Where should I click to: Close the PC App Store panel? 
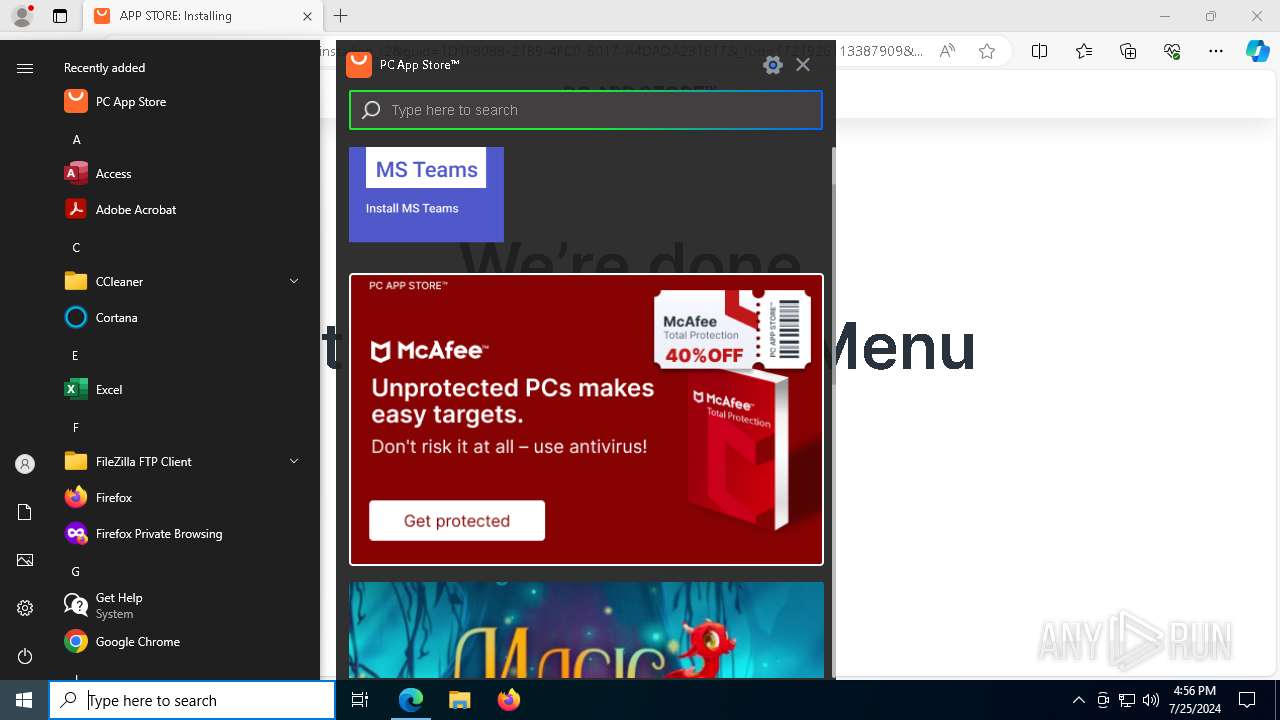(803, 65)
